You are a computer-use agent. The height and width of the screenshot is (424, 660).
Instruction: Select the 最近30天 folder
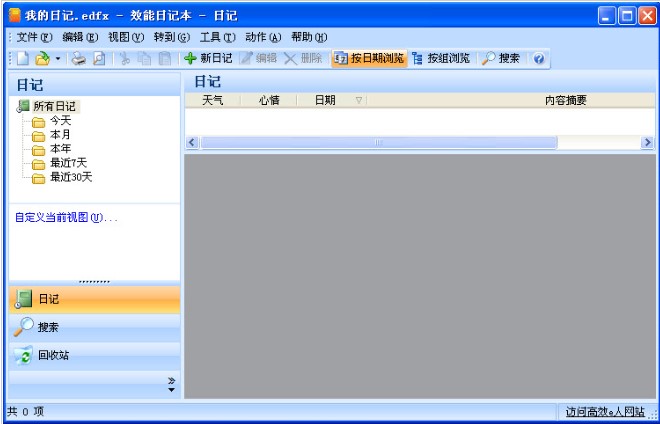tap(71, 177)
